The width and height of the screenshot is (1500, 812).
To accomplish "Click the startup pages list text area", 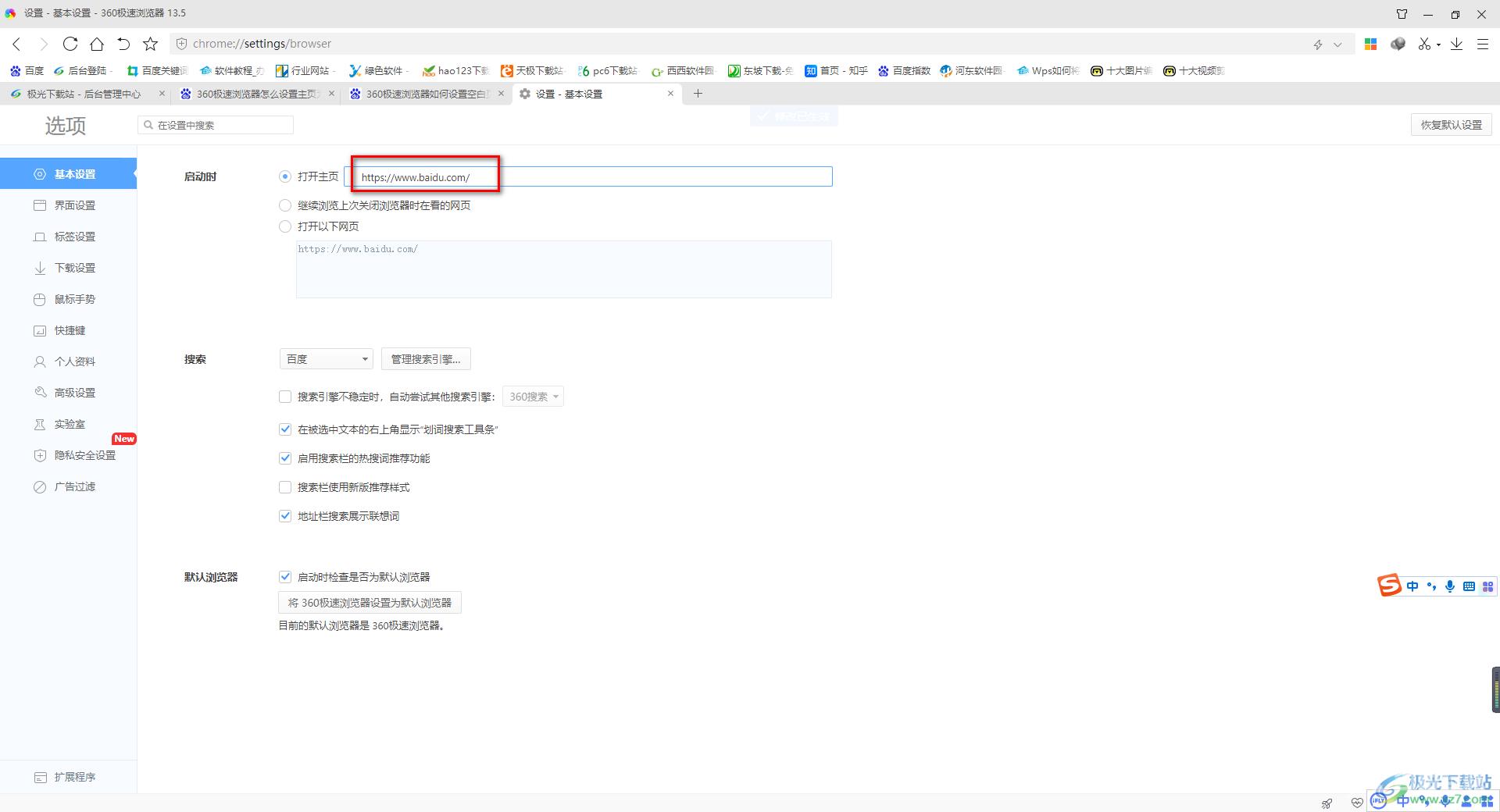I will point(564,269).
